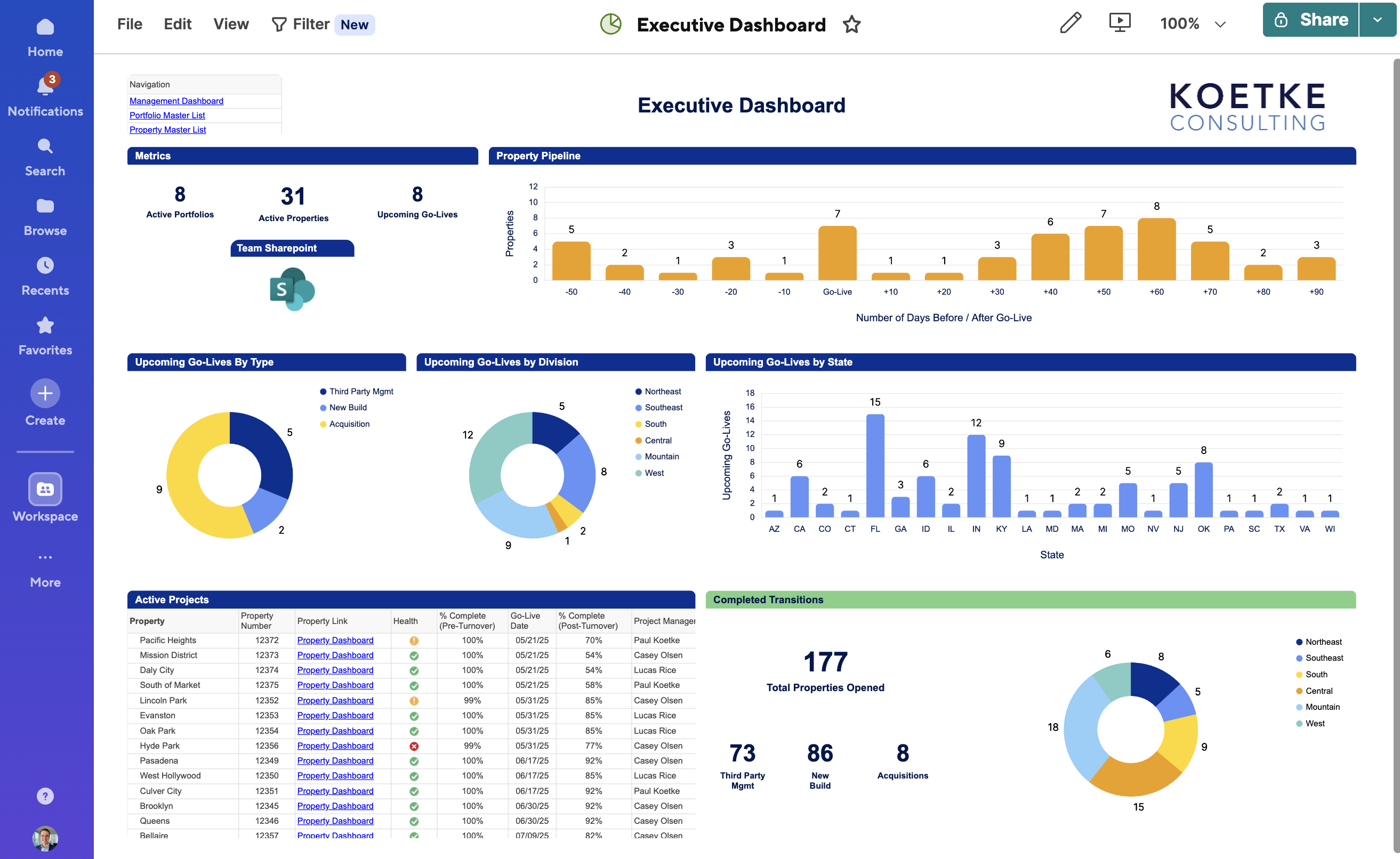1400x859 pixels.
Task: Click the pencil edit icon
Action: point(1071,23)
